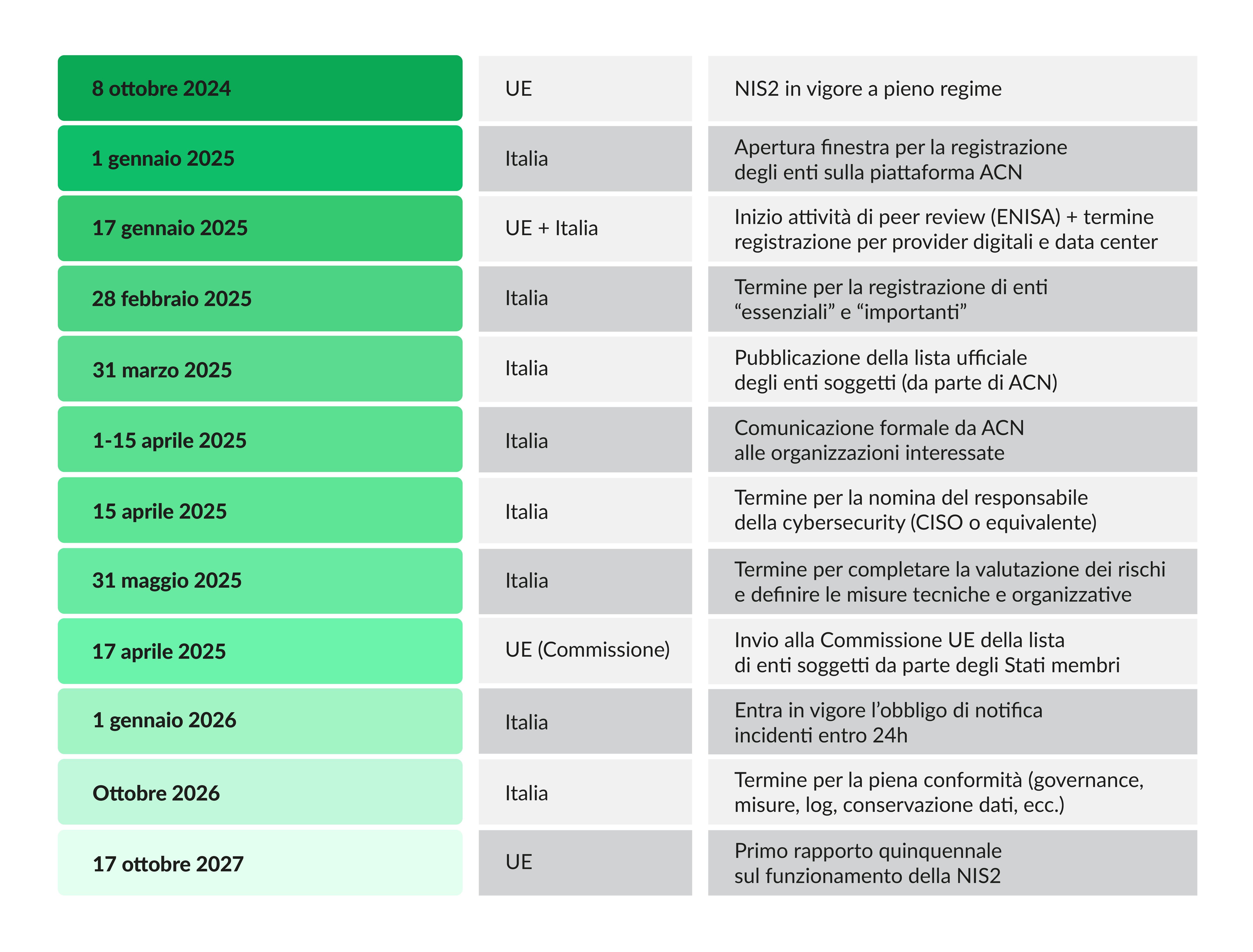The image size is (1253, 952).
Task: Select the "UE (Commissione)" scope cell
Action: coord(585,650)
